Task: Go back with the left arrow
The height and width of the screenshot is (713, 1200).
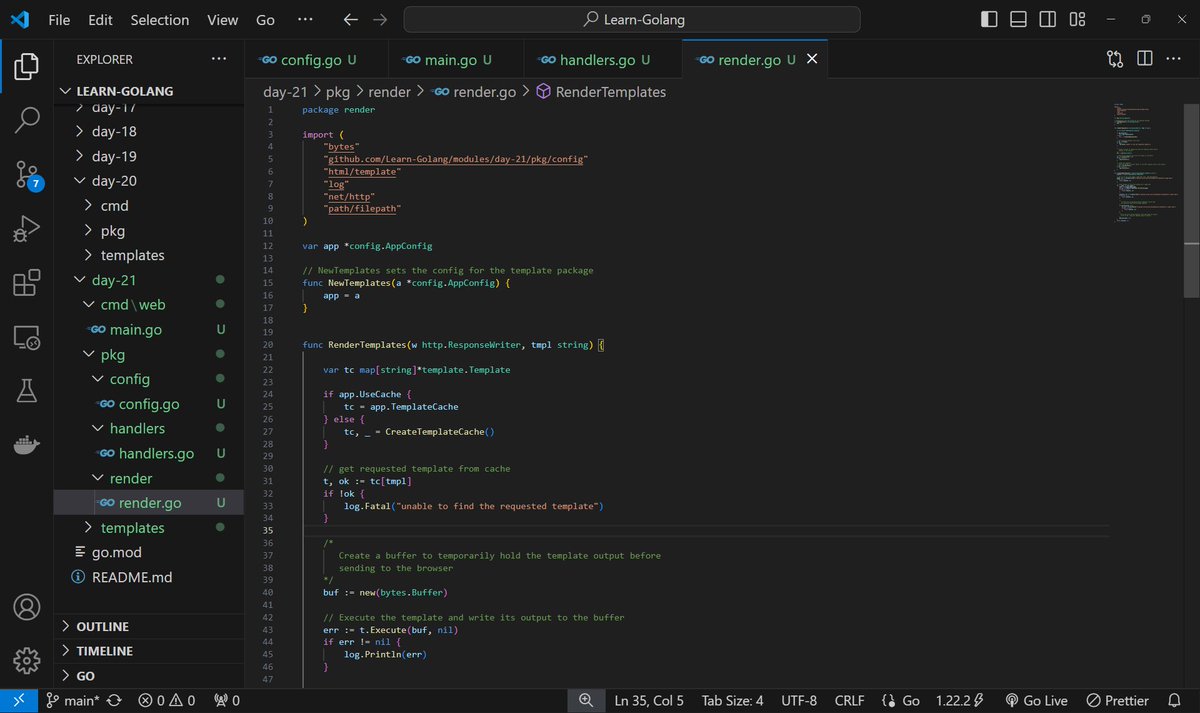Action: tap(349, 19)
